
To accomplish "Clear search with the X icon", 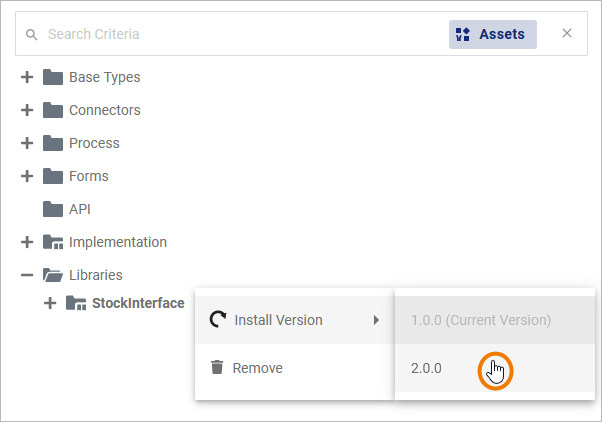I will click(x=567, y=34).
